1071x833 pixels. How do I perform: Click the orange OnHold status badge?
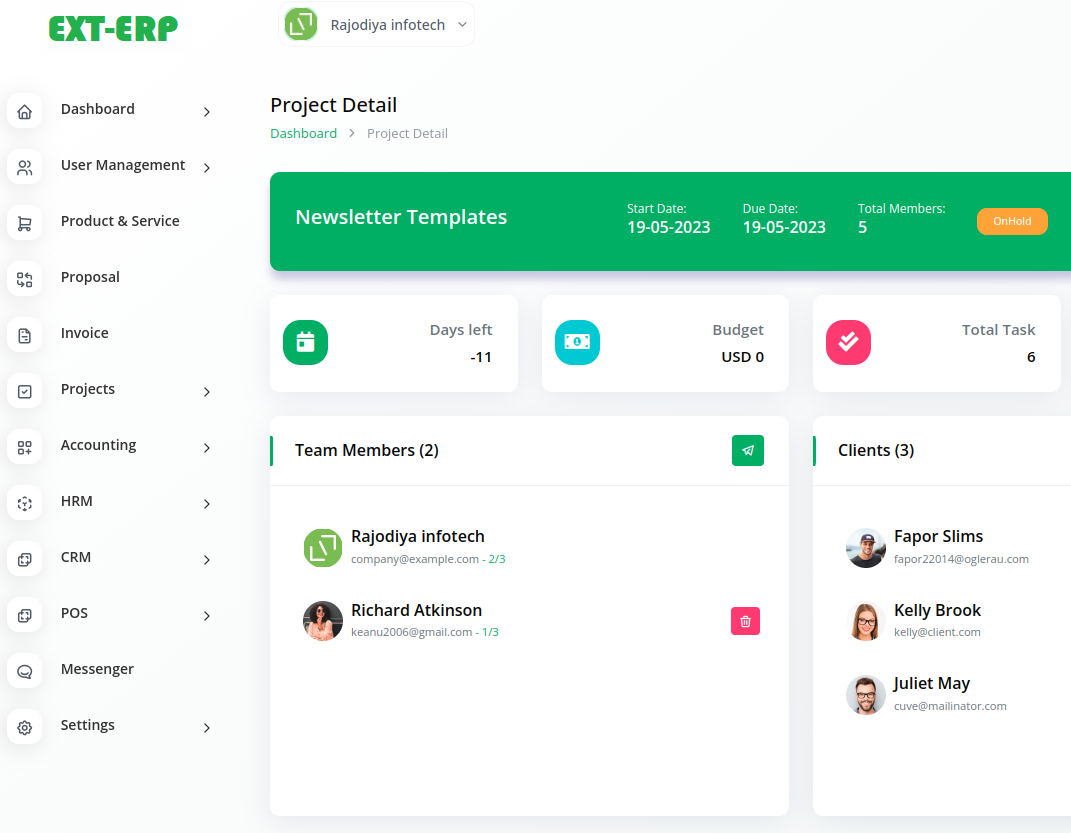[1012, 221]
